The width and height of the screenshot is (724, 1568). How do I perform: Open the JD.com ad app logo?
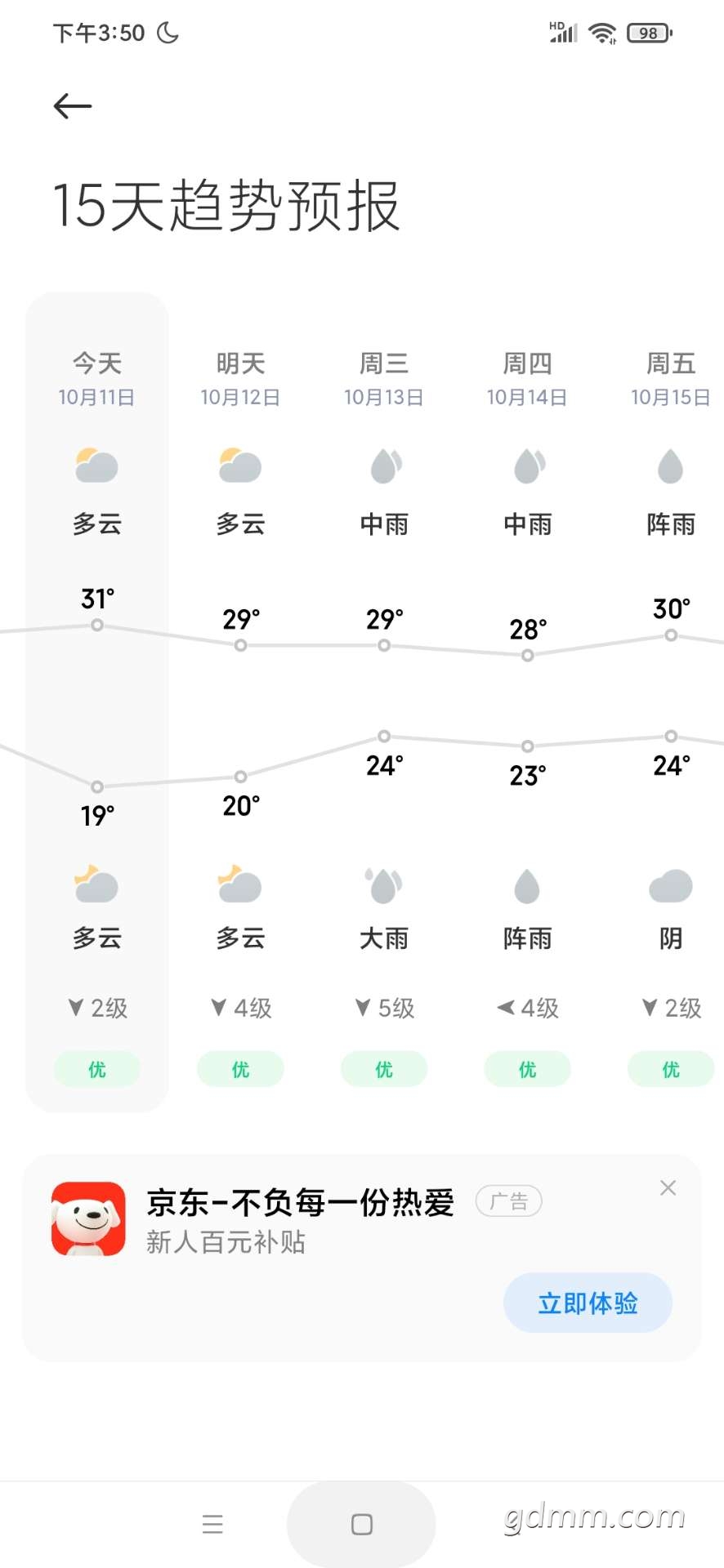point(88,1218)
